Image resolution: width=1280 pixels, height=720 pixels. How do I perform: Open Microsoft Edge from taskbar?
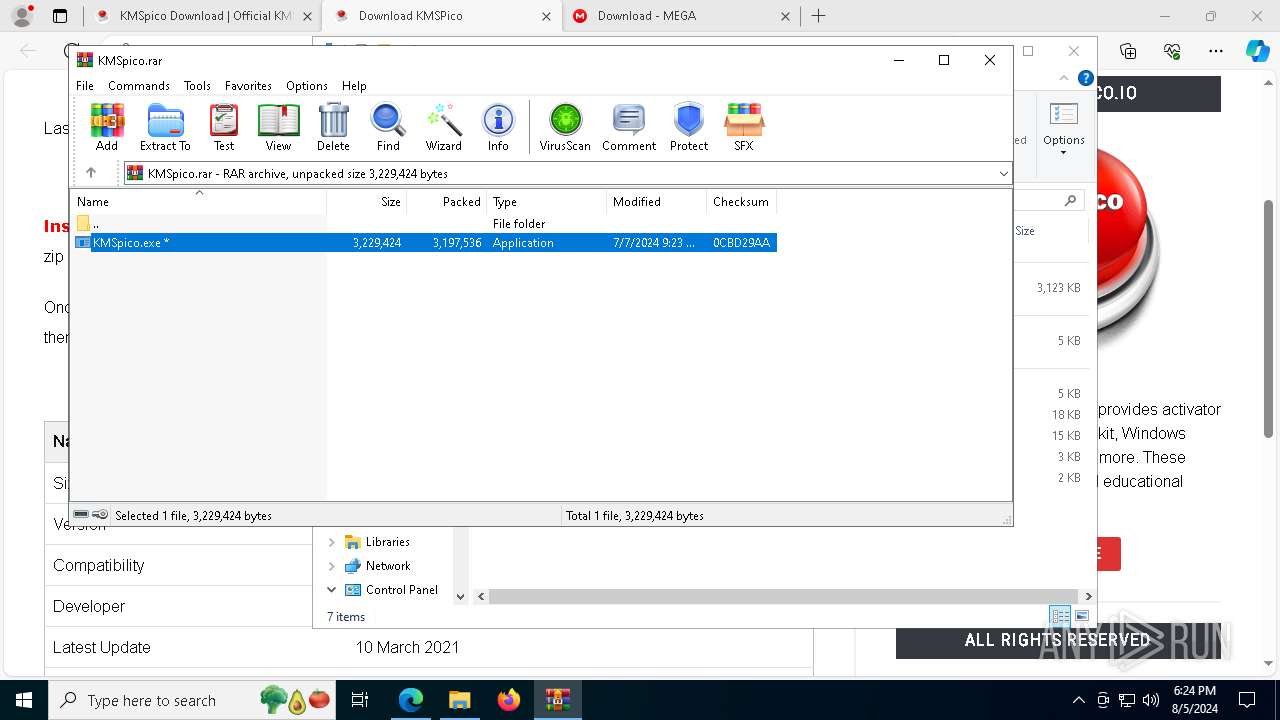(411, 700)
